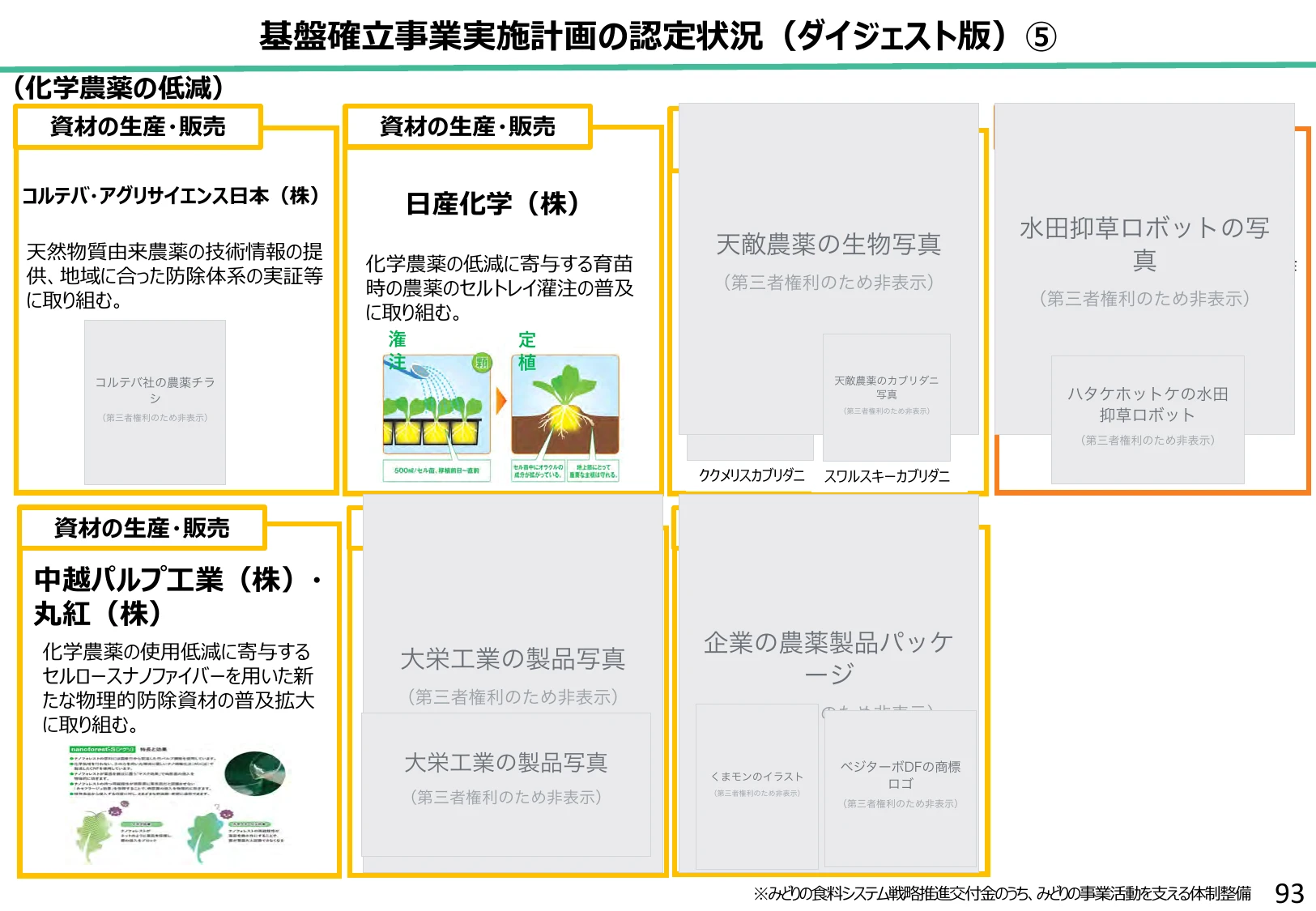Viewport: 1316px width, 911px height.
Task: Select company name コルテバ・アグリサイエンス日本（株）
Action: coord(172,196)
